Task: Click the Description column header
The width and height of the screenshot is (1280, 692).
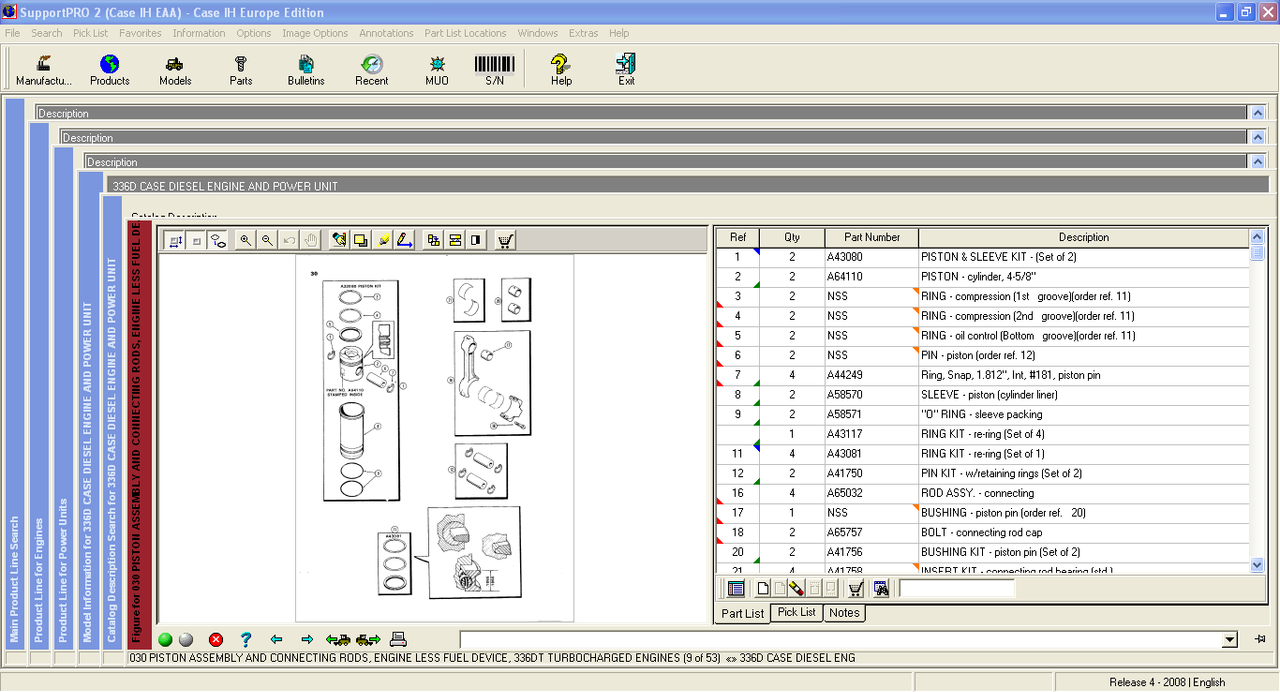Action: 1084,237
